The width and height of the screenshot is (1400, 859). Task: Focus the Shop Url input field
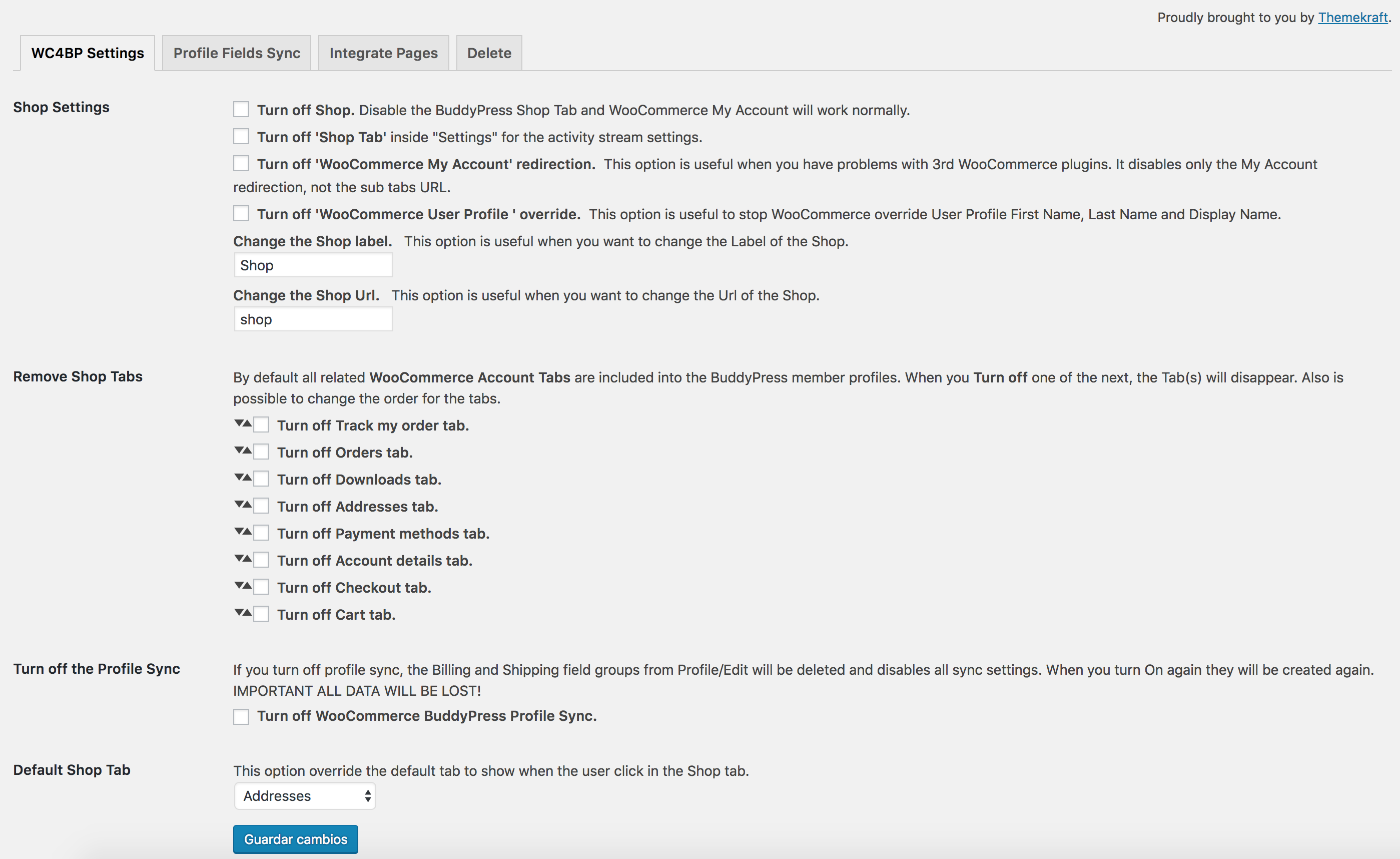(313, 319)
